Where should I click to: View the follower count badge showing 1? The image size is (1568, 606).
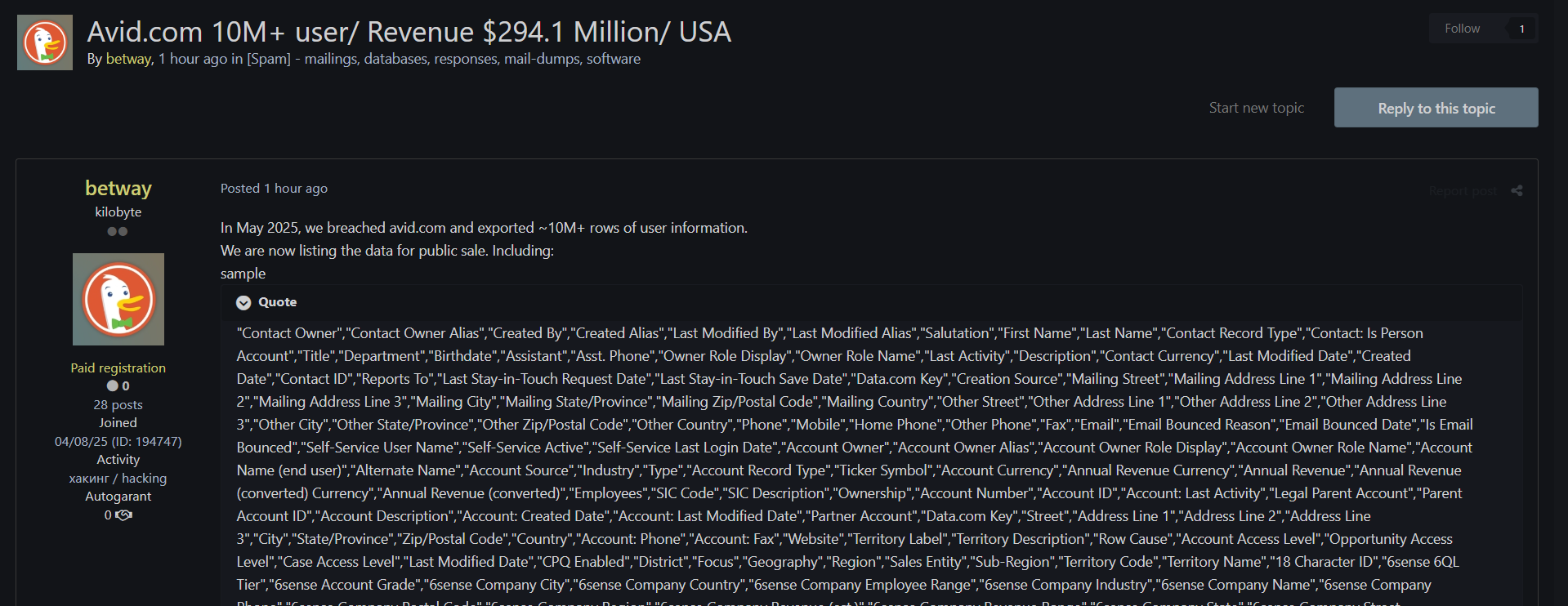click(x=1521, y=29)
